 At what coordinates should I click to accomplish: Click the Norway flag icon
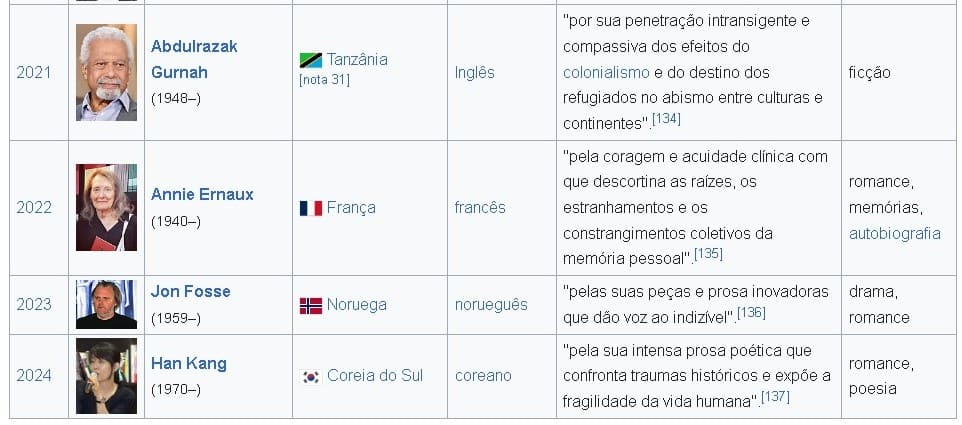coord(310,305)
